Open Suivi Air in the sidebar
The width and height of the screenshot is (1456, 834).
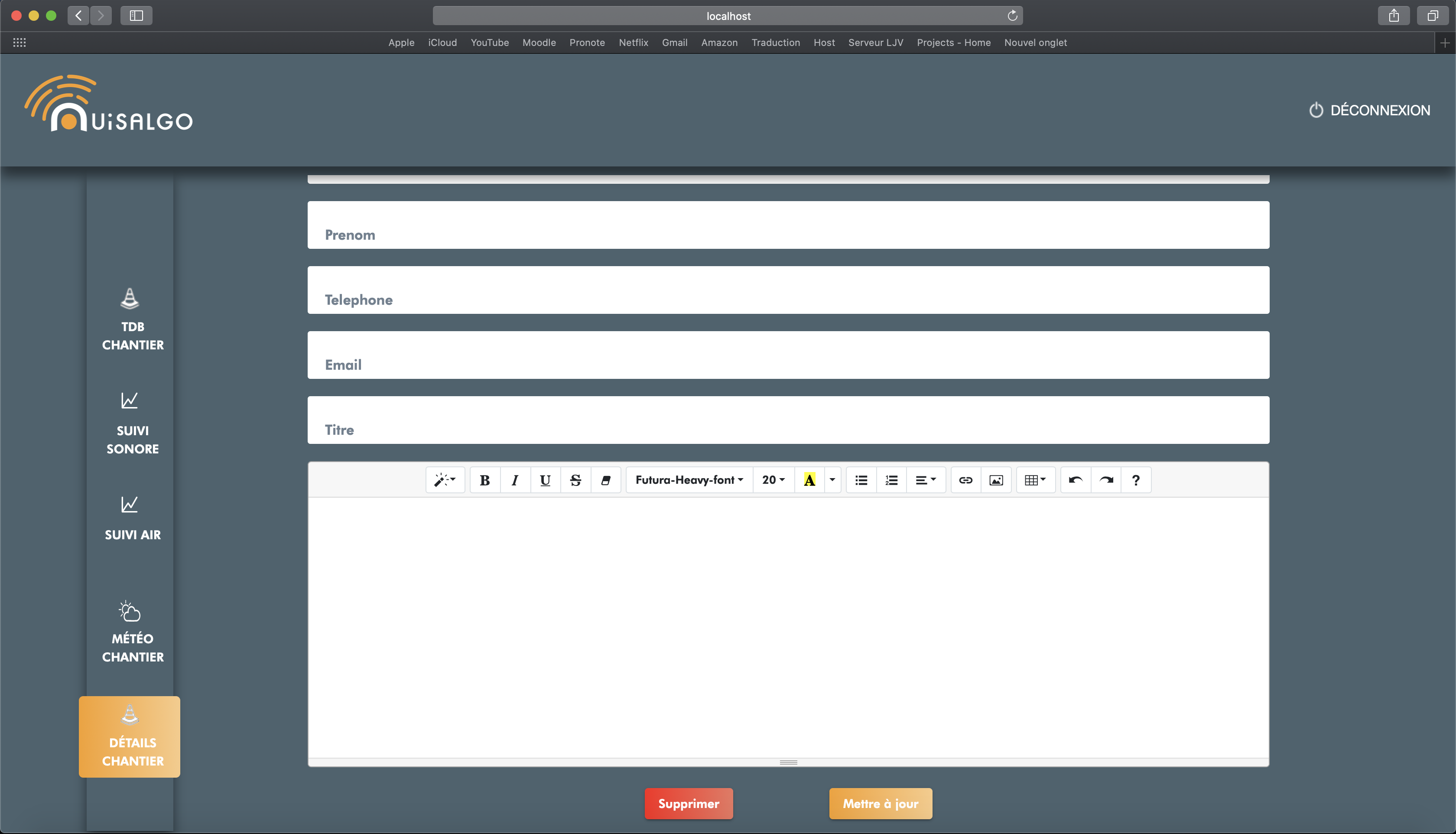coord(132,519)
